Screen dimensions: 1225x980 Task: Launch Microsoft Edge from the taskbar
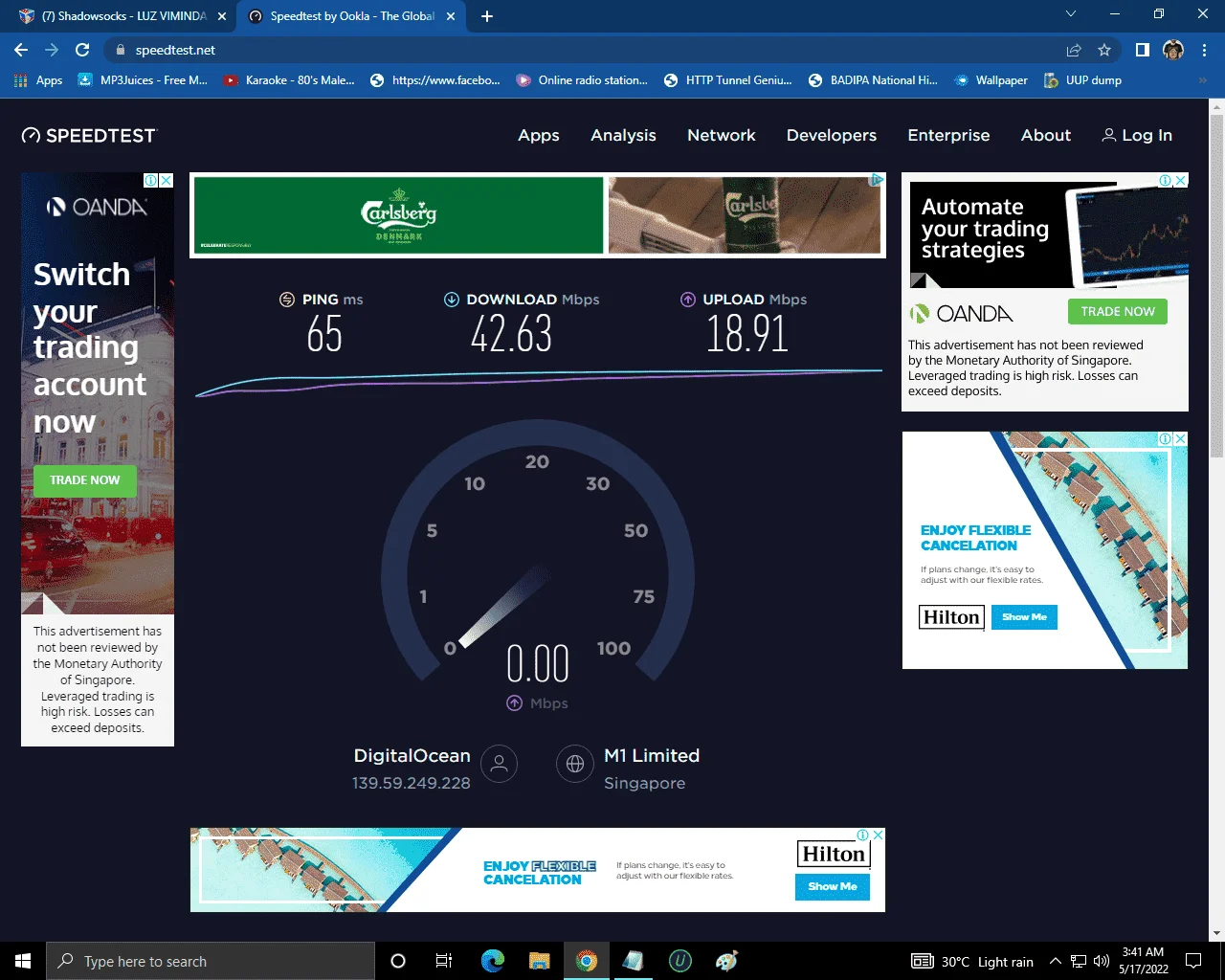pos(492,961)
